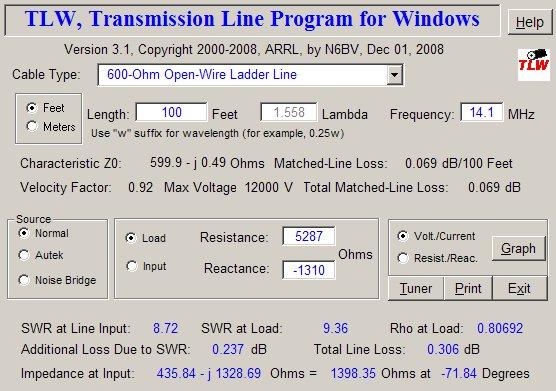
Task: Click the TLW logo icon
Action: [x=534, y=65]
